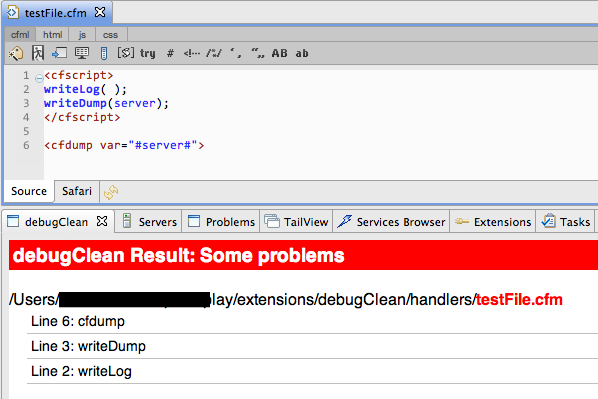This screenshot has height=399, width=598.
Task: Open the Services Browser tab
Action: pos(391,222)
